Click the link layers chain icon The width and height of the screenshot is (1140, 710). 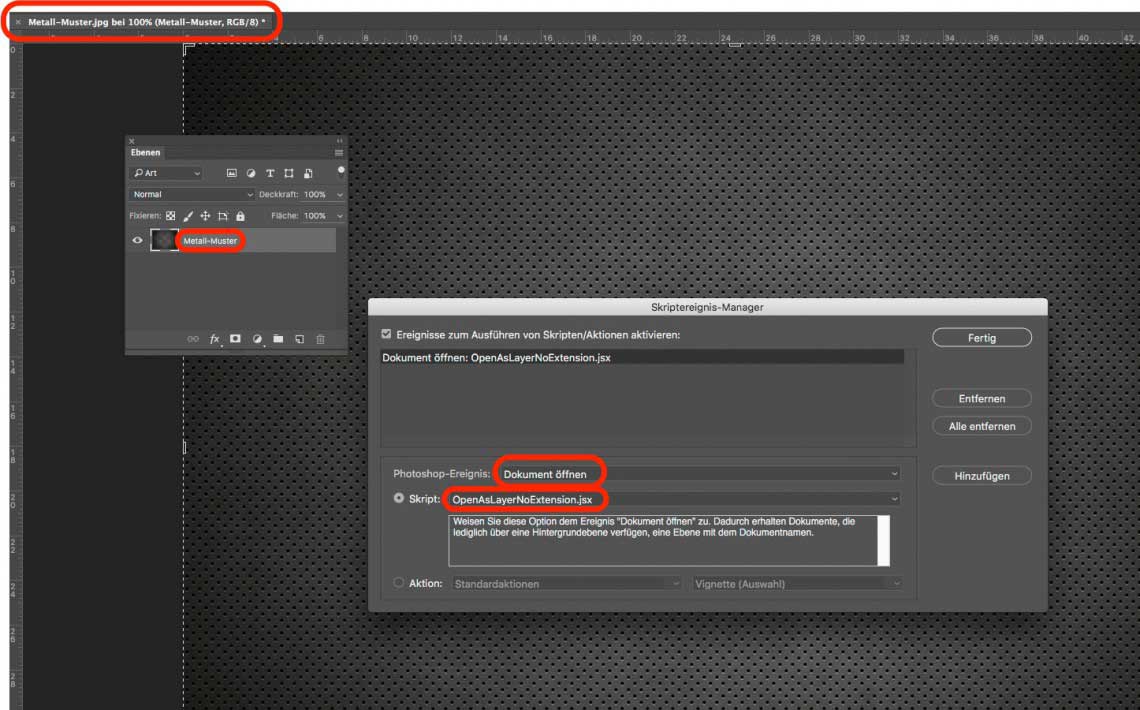193,339
